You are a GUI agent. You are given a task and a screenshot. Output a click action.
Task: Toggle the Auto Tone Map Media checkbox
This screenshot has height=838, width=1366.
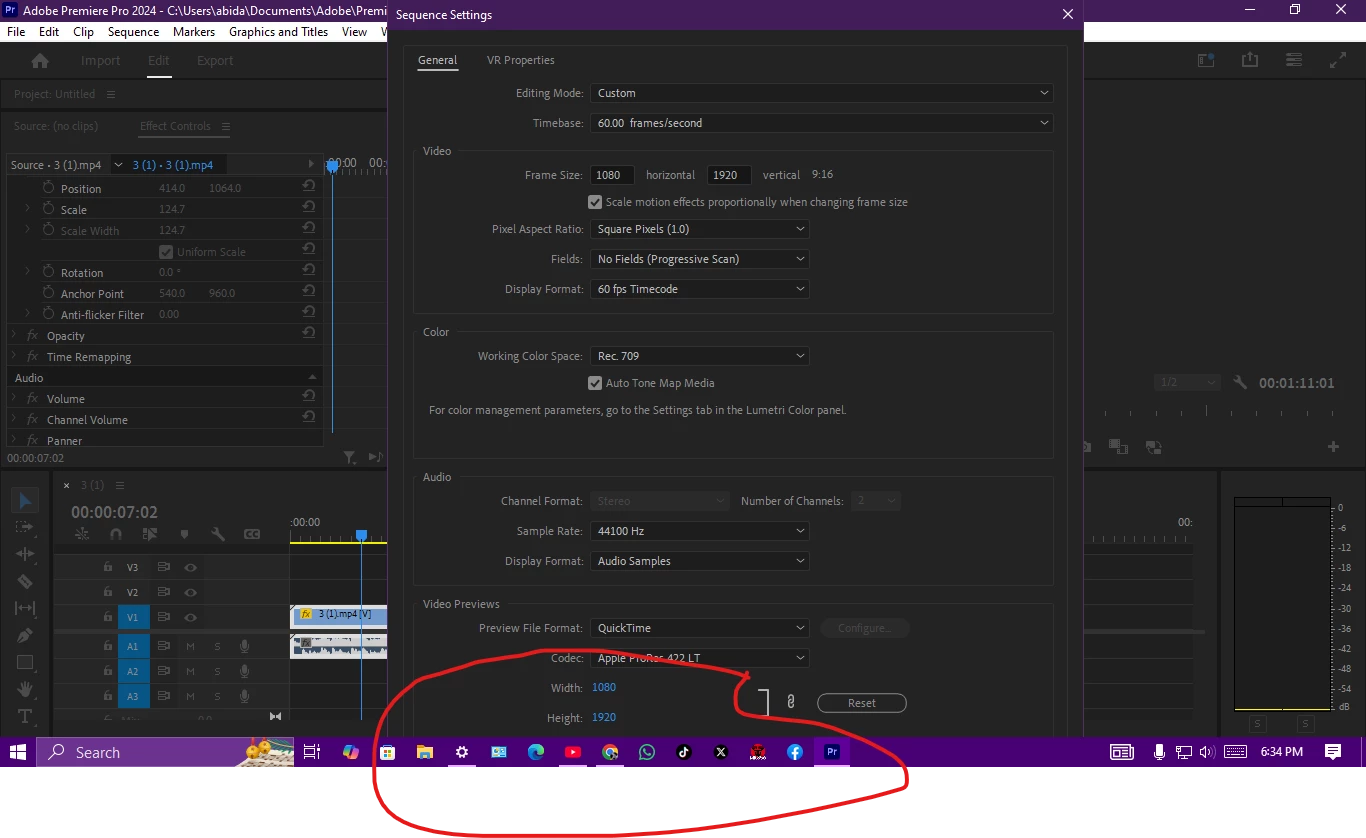595,383
